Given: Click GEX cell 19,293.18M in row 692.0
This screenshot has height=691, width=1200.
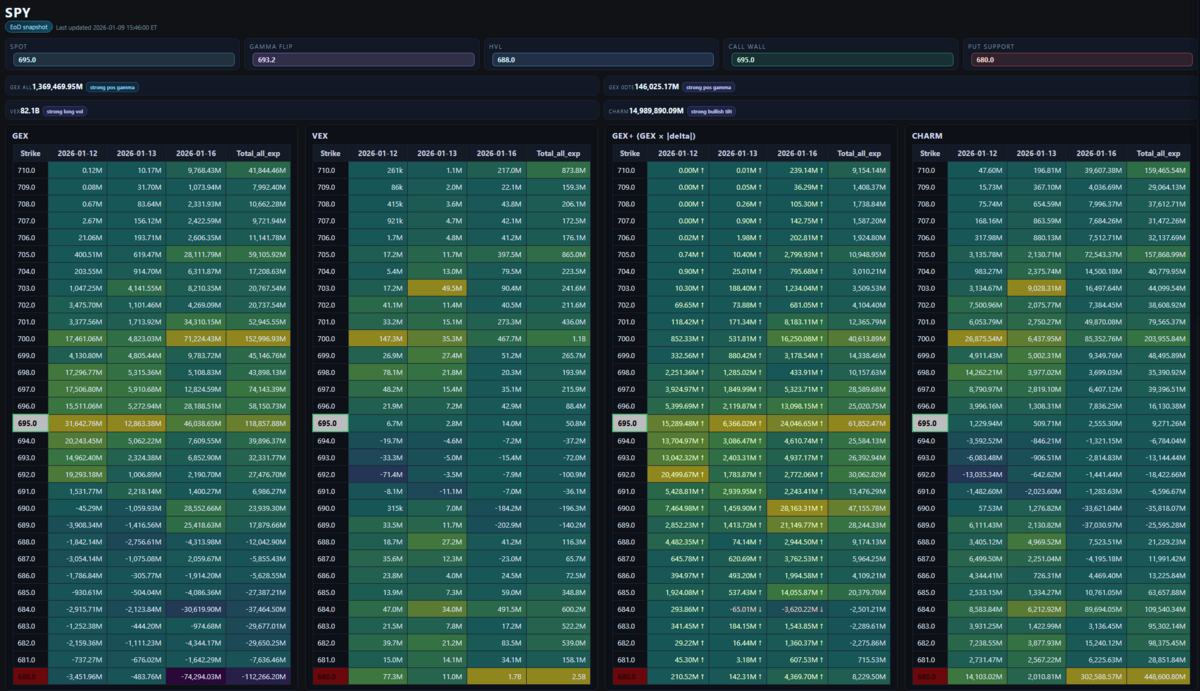Looking at the screenshot, I should click(77, 475).
